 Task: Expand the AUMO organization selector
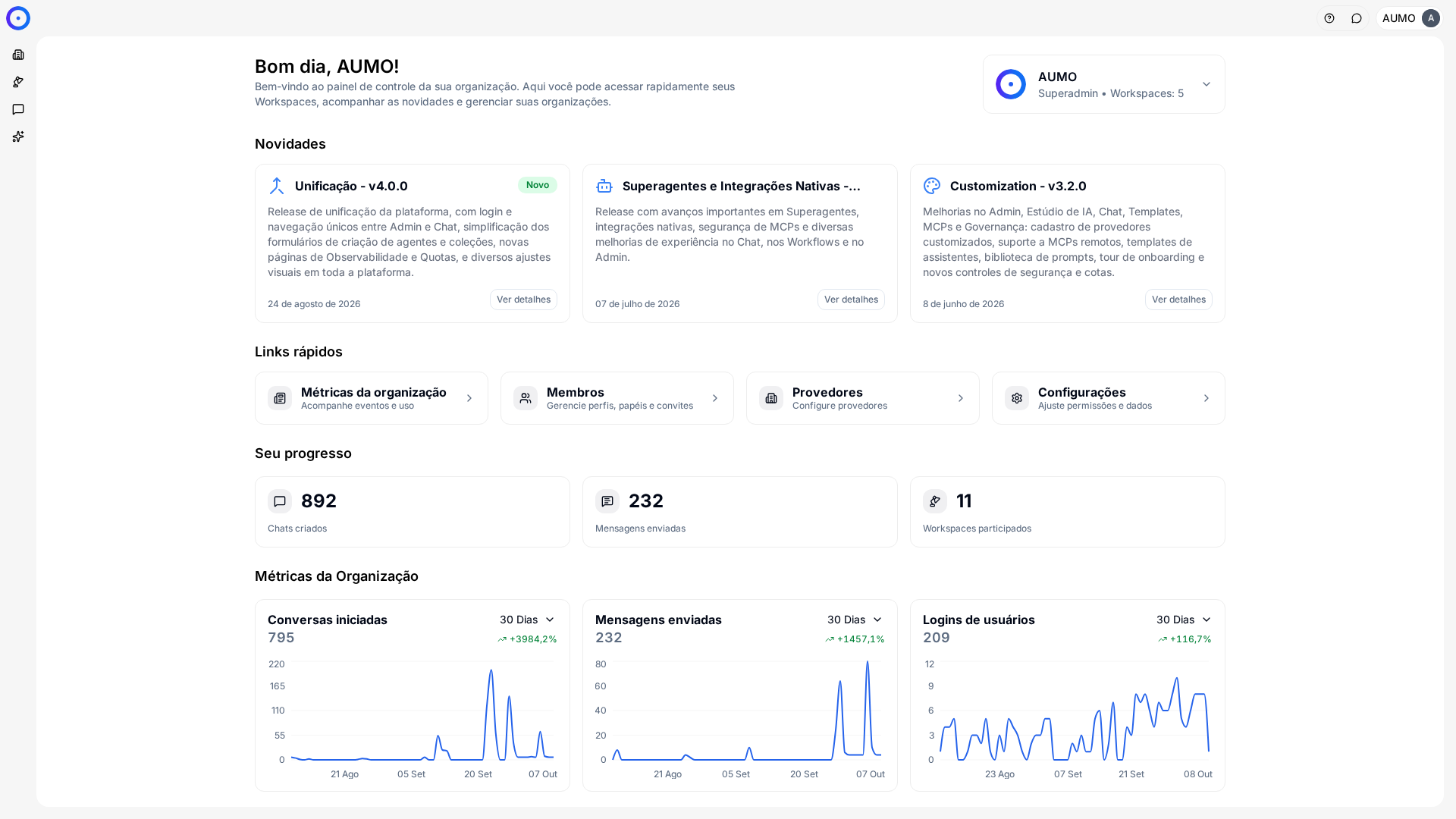1104,84
